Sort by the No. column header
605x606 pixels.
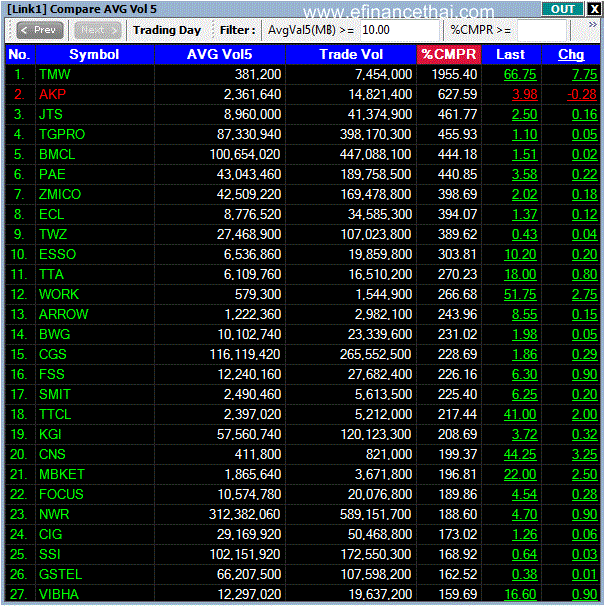click(20, 54)
